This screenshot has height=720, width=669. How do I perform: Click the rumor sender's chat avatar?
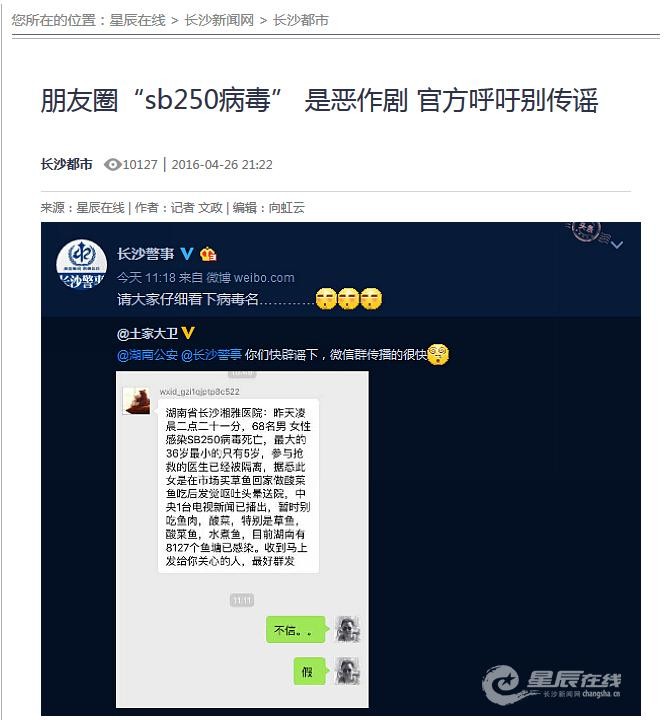[x=136, y=400]
